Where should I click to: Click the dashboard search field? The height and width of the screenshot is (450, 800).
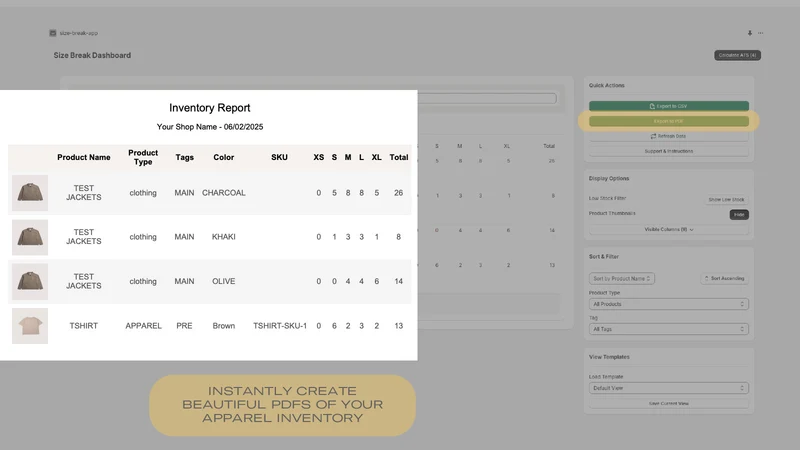pyautogui.click(x=487, y=98)
